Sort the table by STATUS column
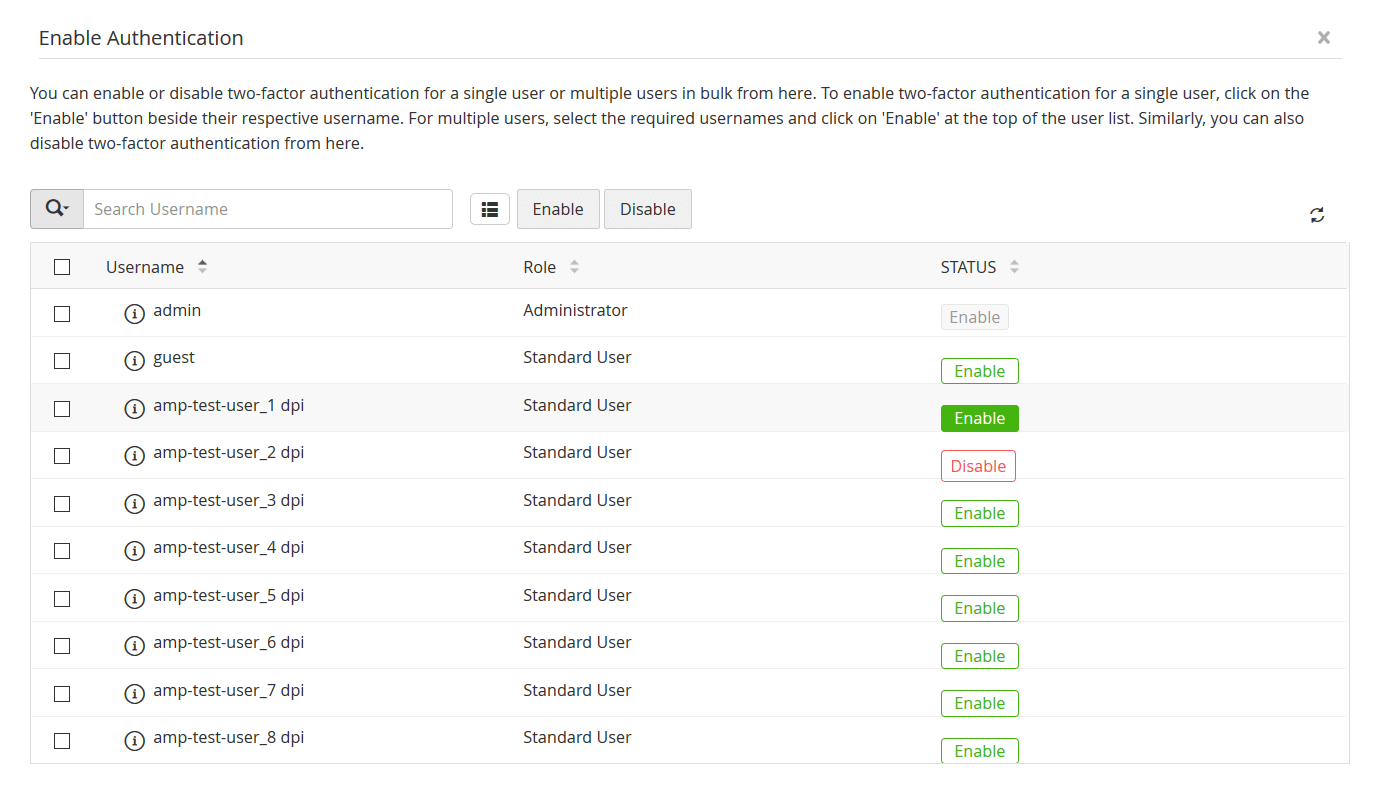 (x=1014, y=267)
